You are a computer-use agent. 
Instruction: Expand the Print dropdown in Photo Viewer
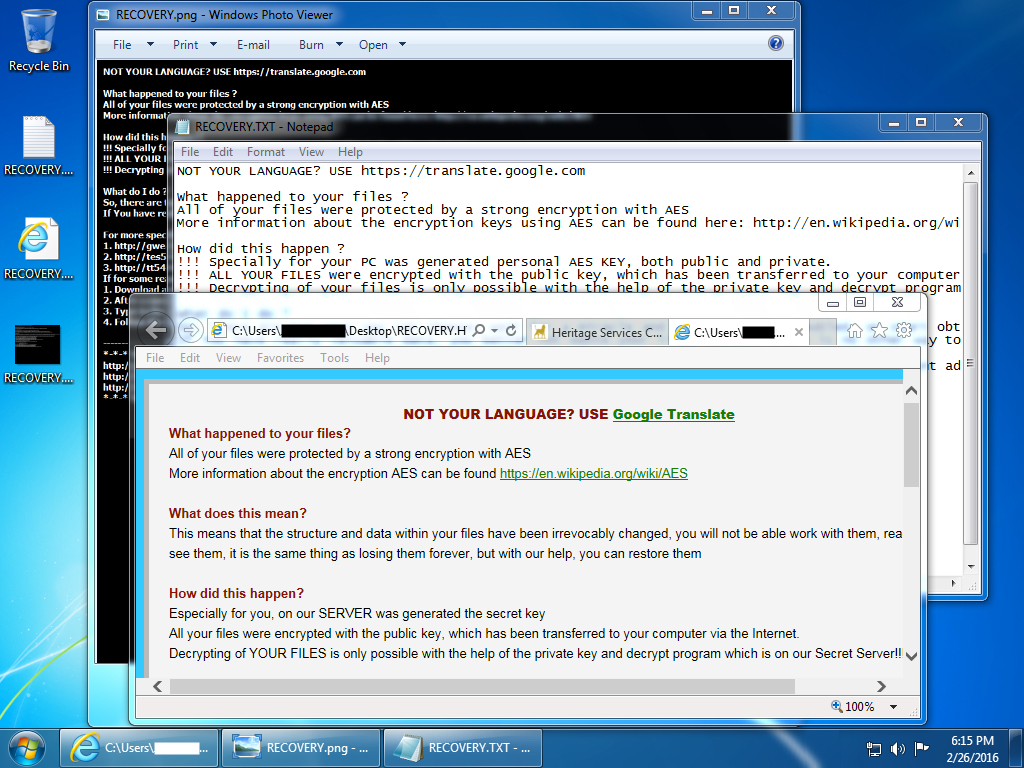[195, 45]
